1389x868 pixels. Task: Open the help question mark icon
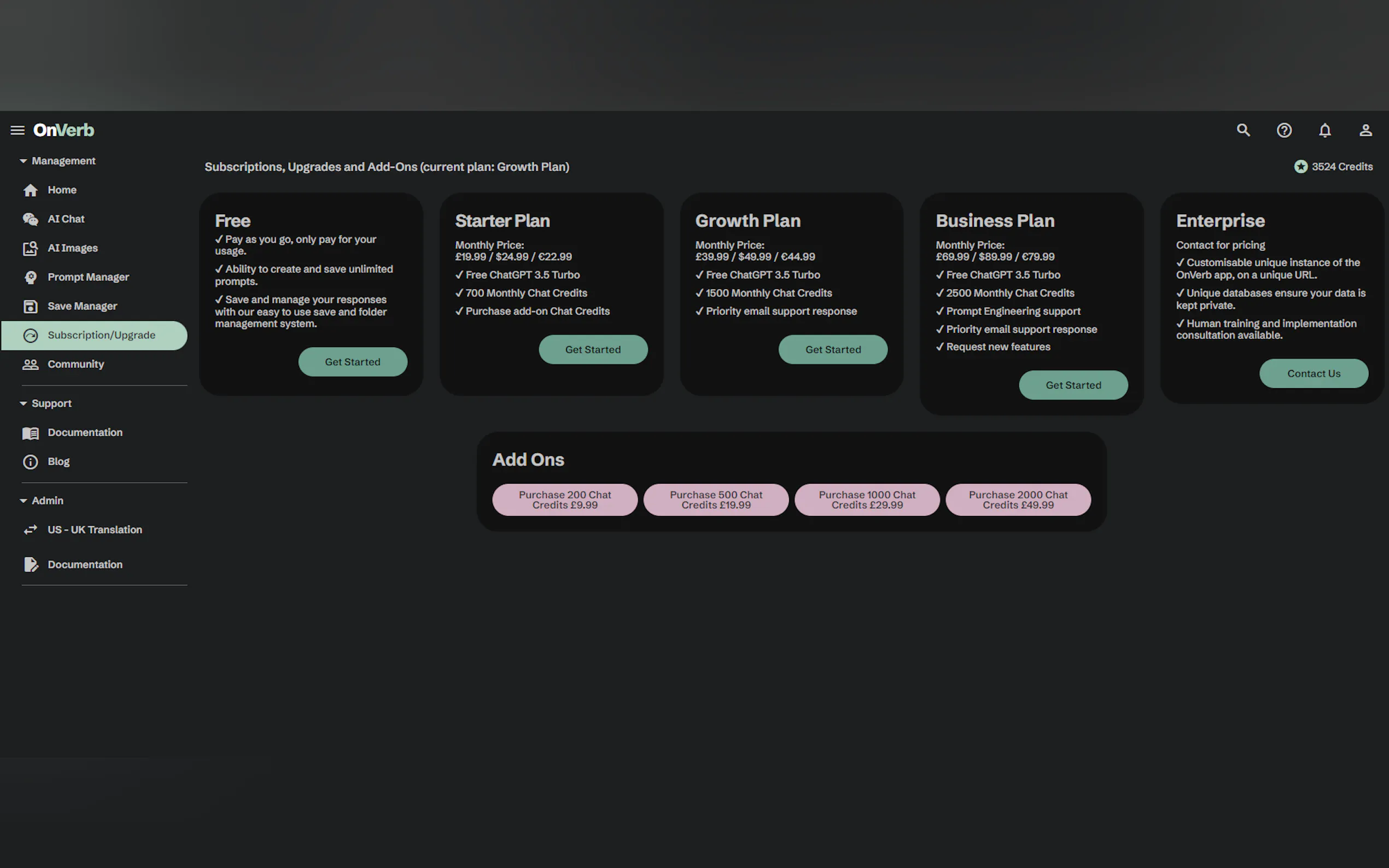point(1284,130)
